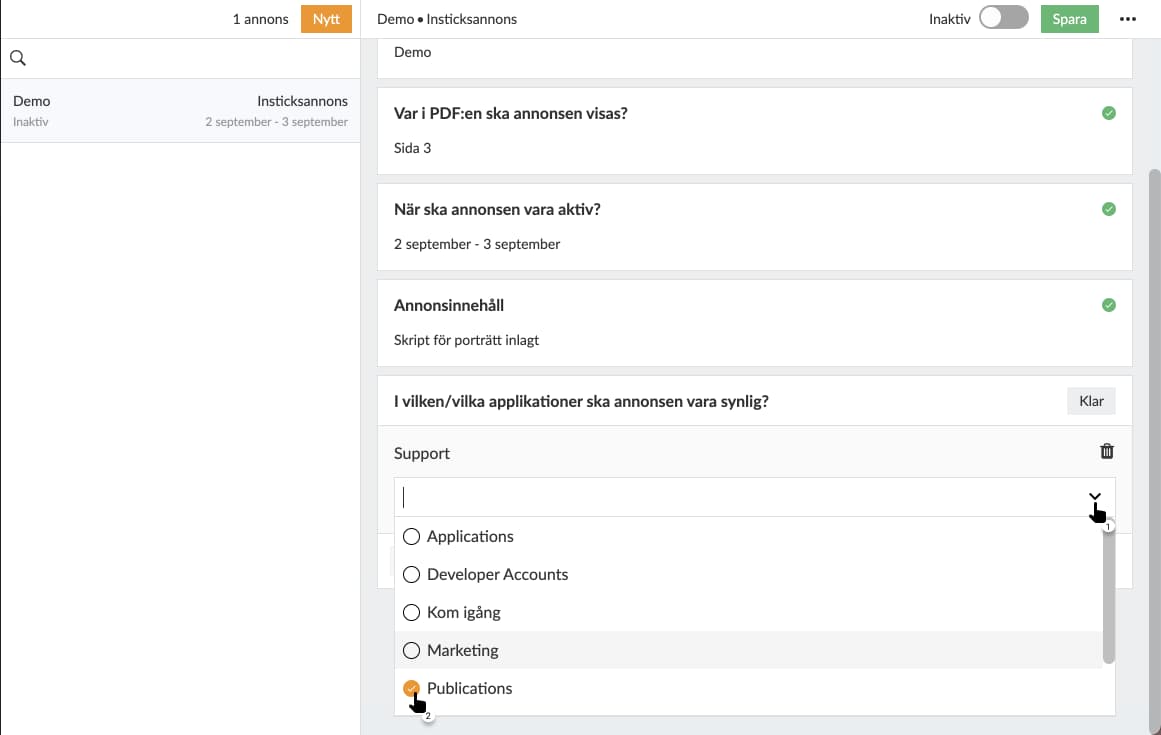The width and height of the screenshot is (1161, 735).
Task: Click the search magnifier icon
Action: [17, 59]
